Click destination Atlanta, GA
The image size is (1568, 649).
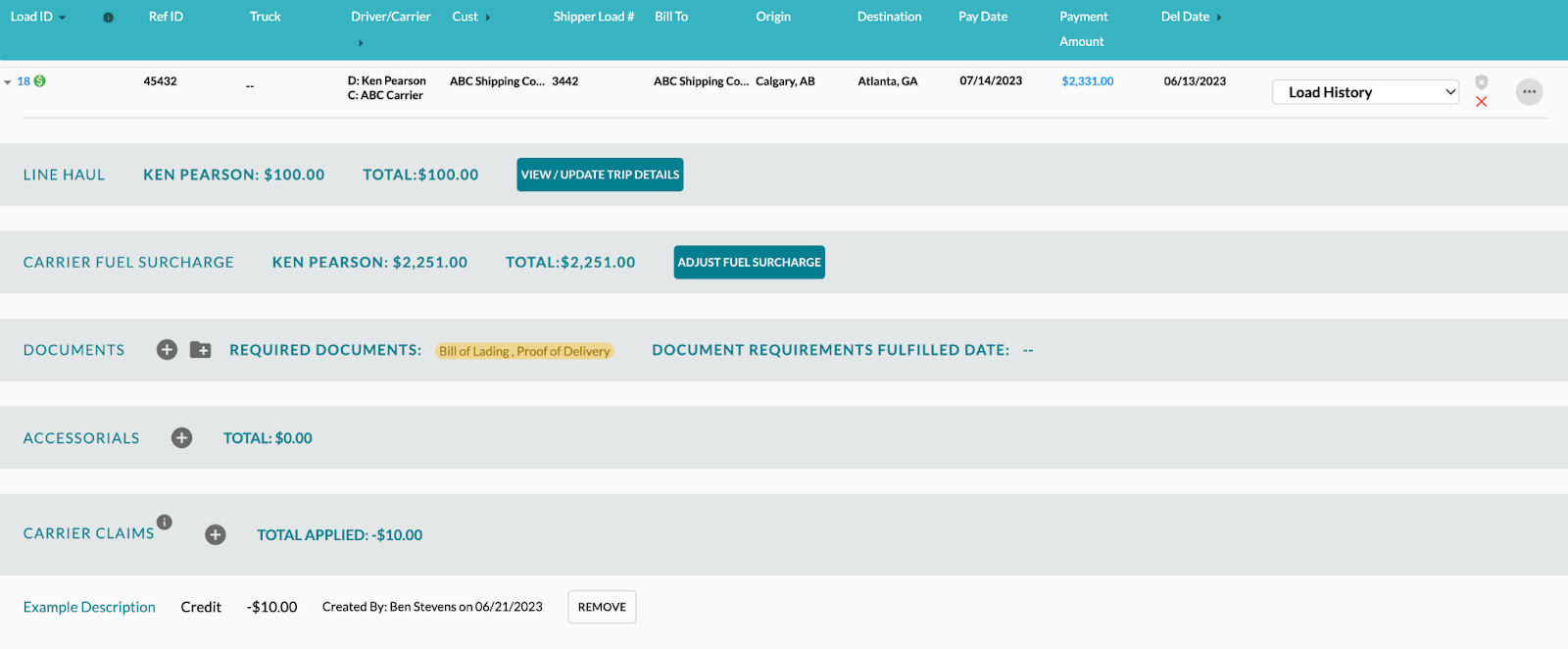click(888, 81)
